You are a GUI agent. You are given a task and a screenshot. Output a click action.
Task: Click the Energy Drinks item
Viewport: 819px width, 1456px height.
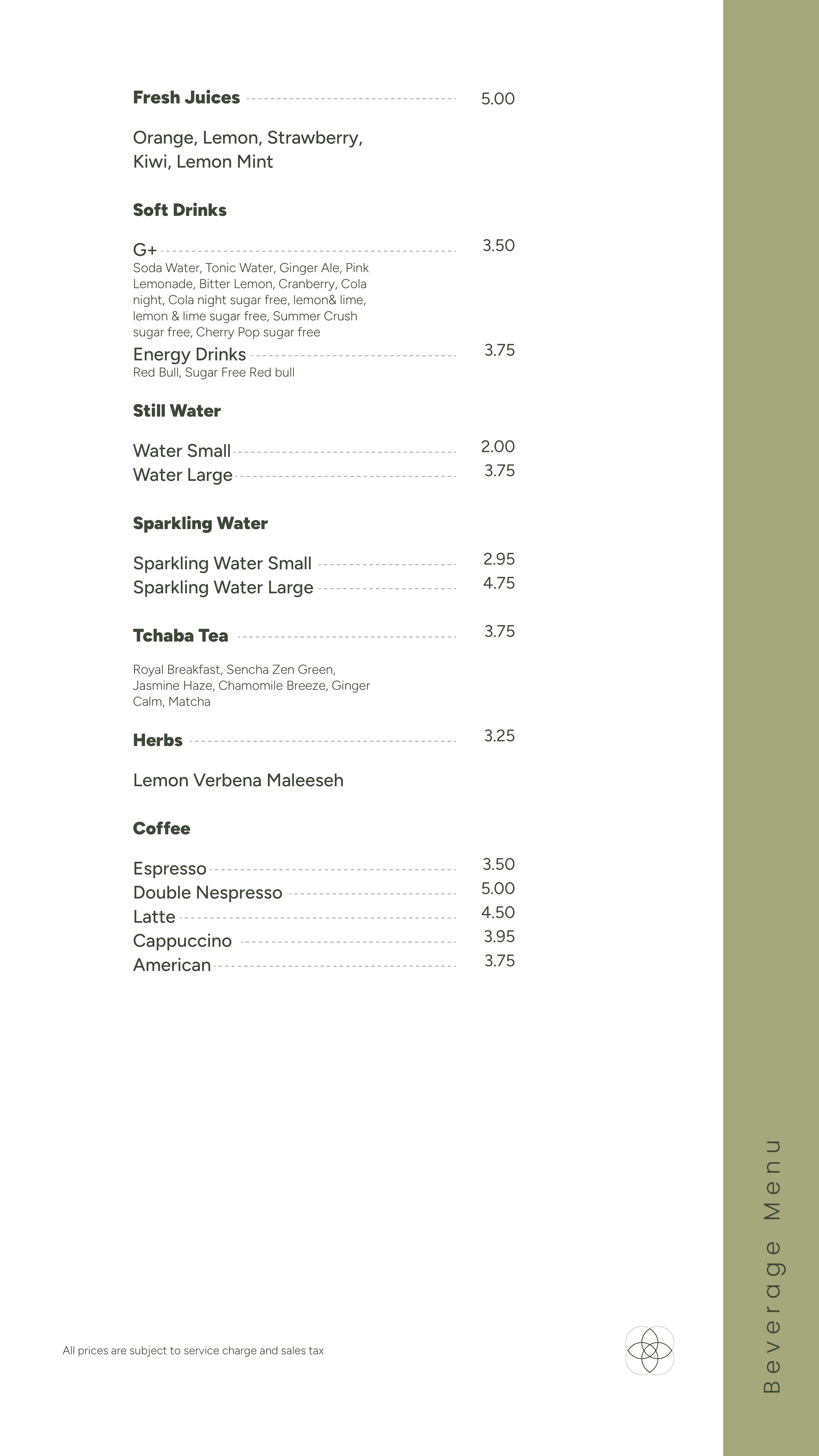click(189, 354)
